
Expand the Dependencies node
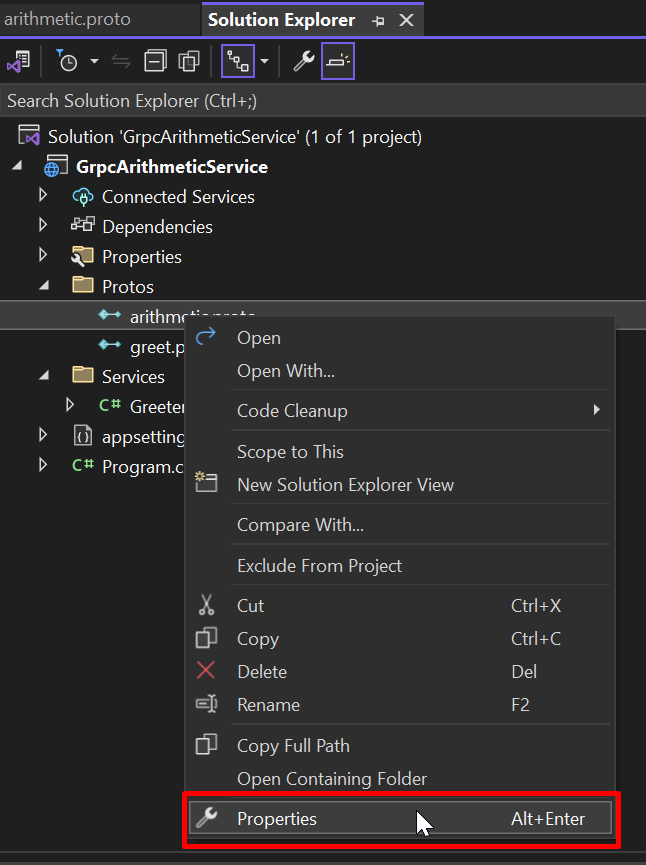tap(43, 226)
